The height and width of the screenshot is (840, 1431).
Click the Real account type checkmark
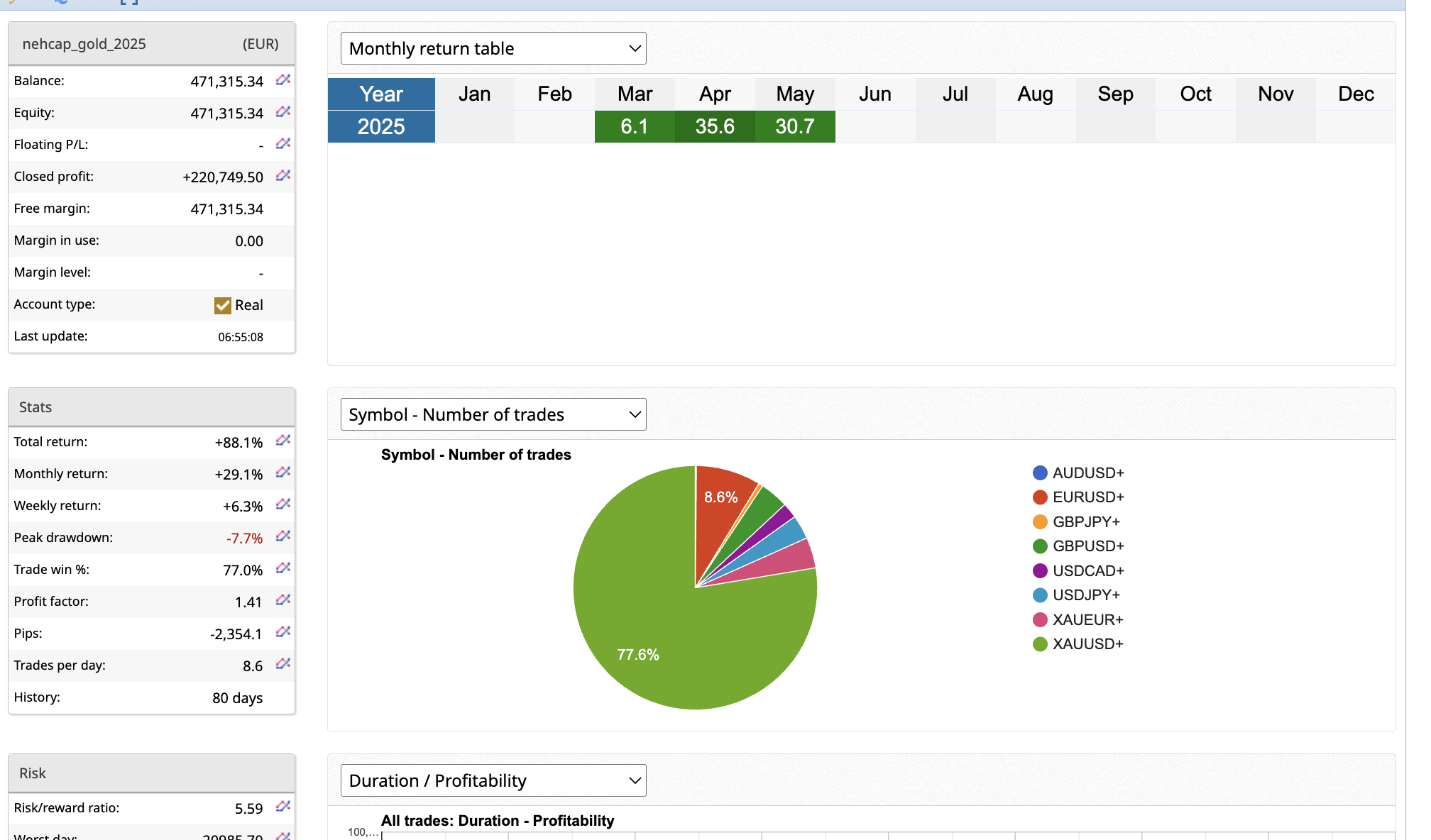(x=223, y=305)
